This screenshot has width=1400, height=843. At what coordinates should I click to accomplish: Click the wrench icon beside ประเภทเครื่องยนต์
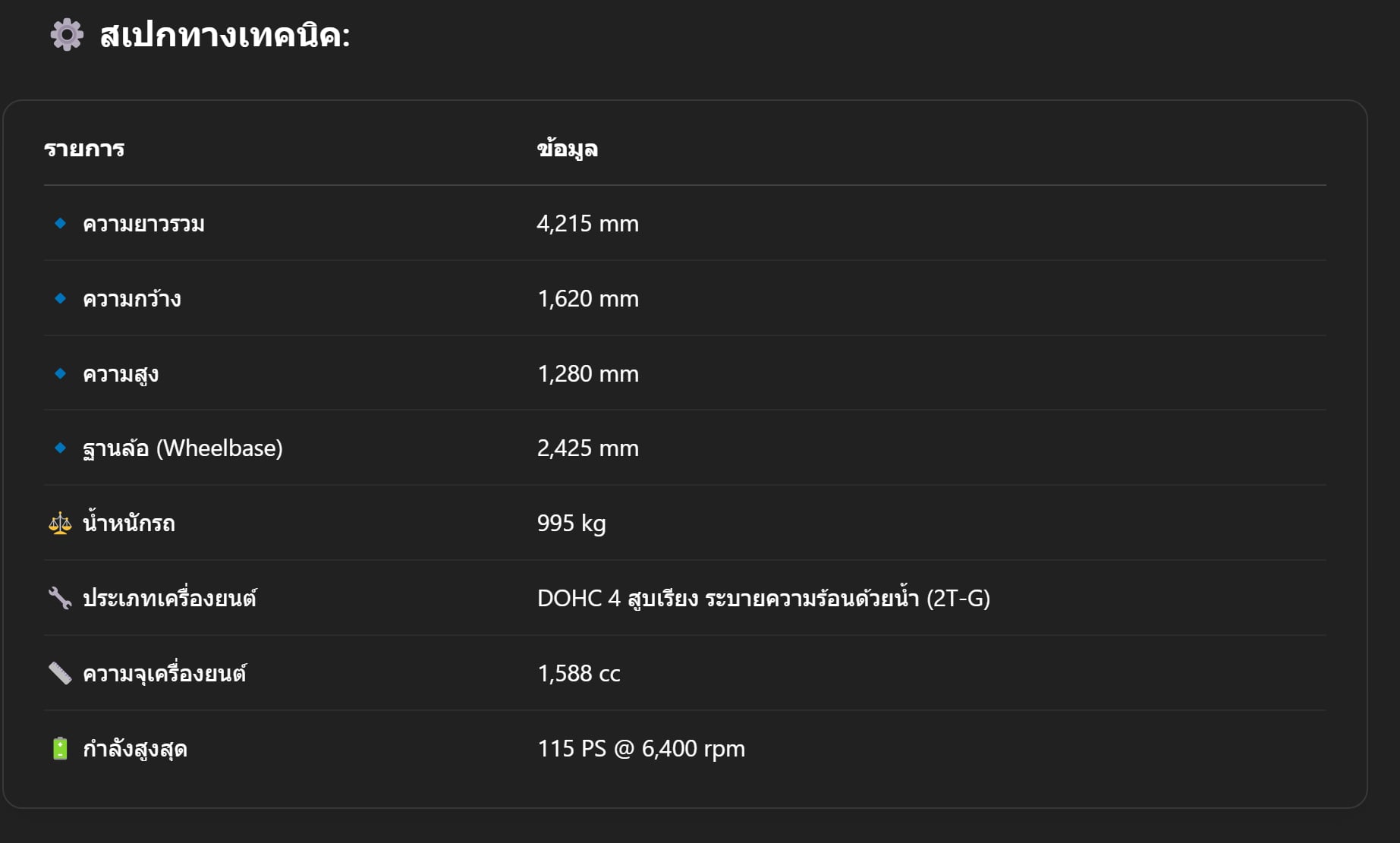[x=60, y=598]
